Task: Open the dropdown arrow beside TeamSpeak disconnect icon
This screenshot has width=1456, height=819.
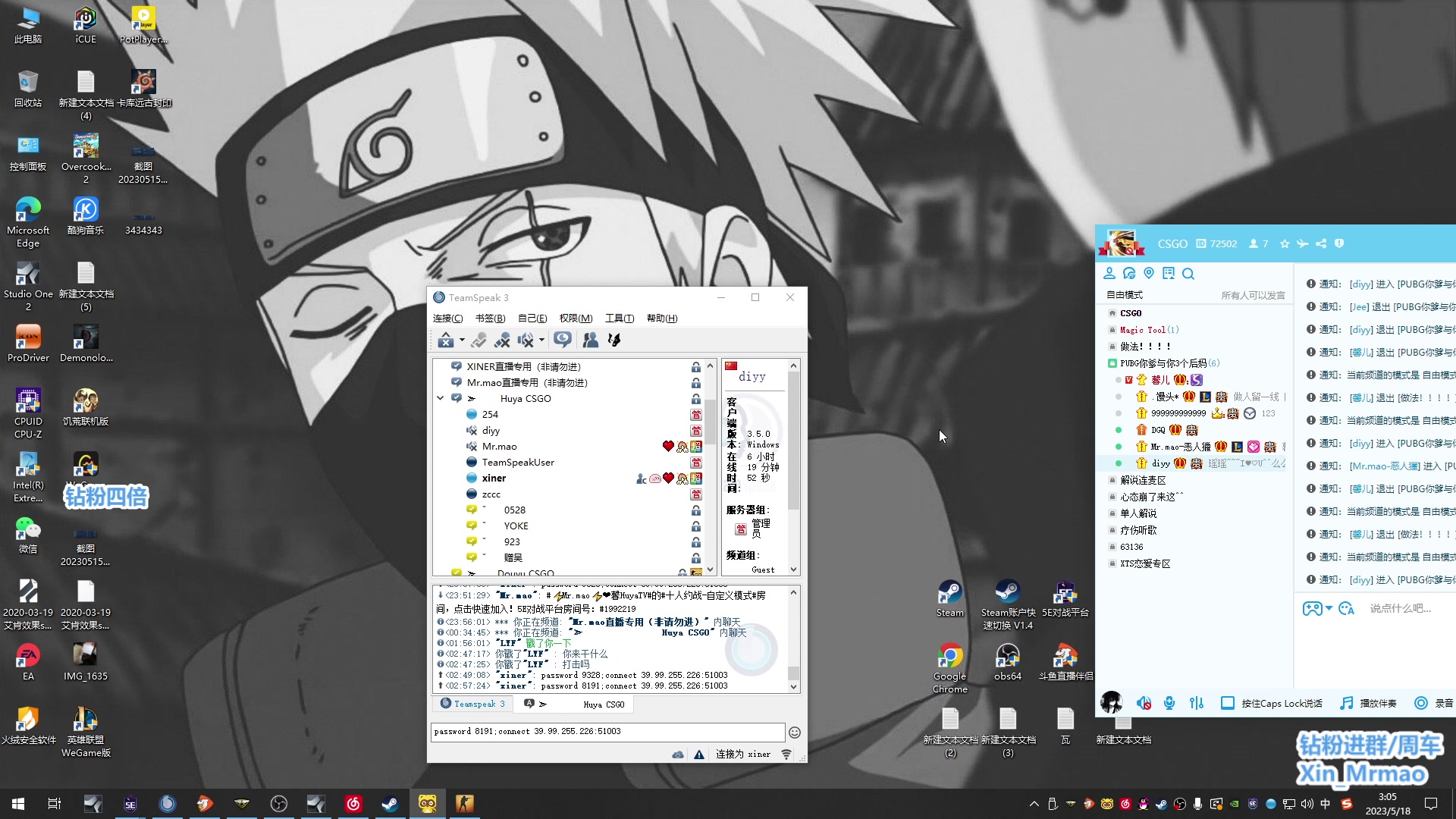Action: click(462, 340)
